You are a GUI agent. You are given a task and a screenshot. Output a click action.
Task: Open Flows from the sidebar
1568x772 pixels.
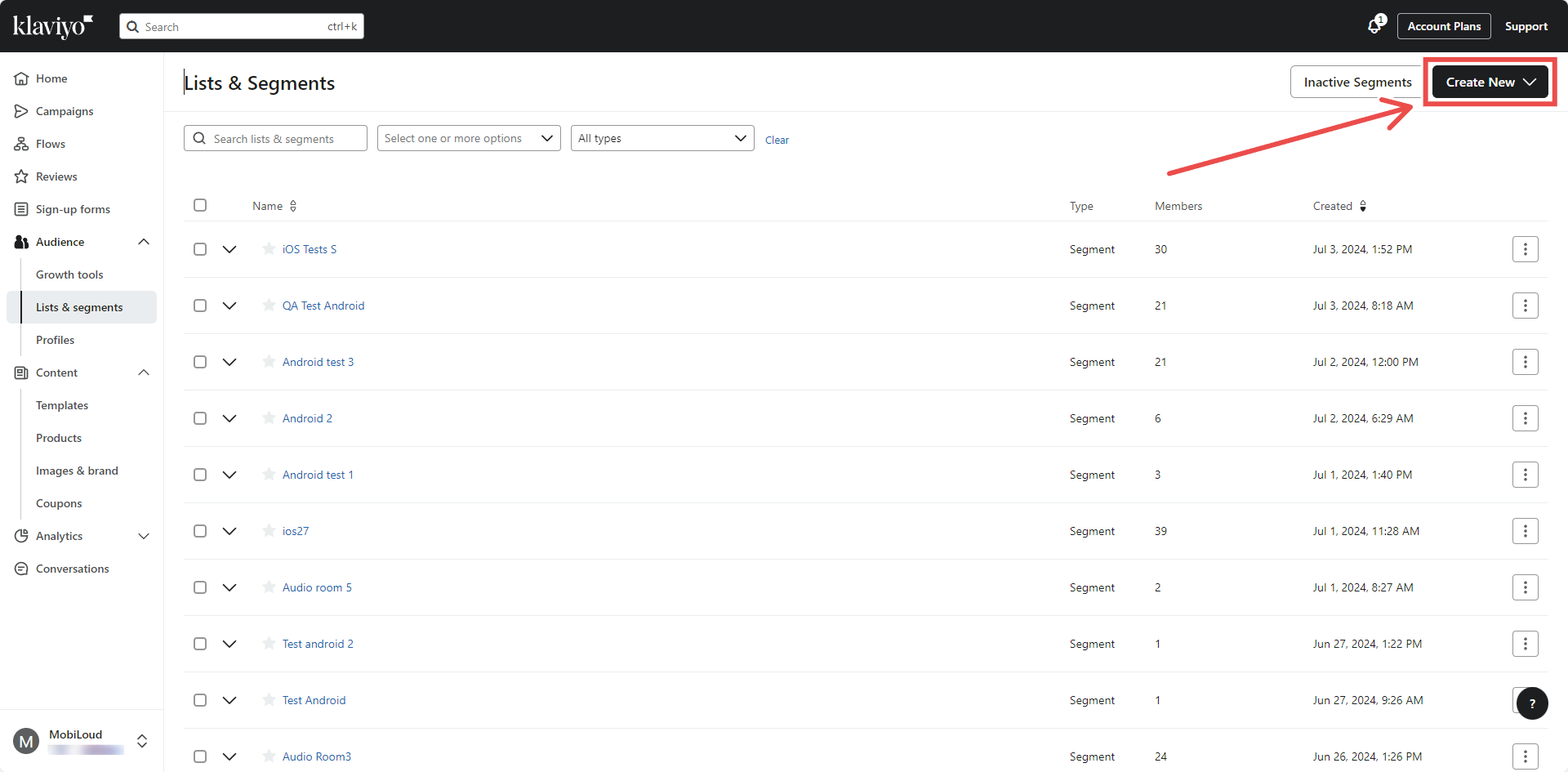point(51,144)
